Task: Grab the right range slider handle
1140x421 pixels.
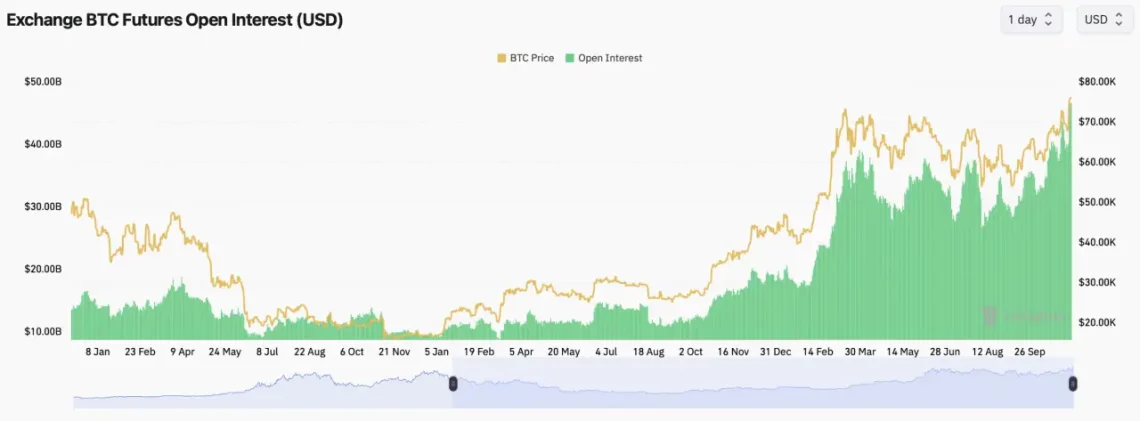Action: 1073,383
